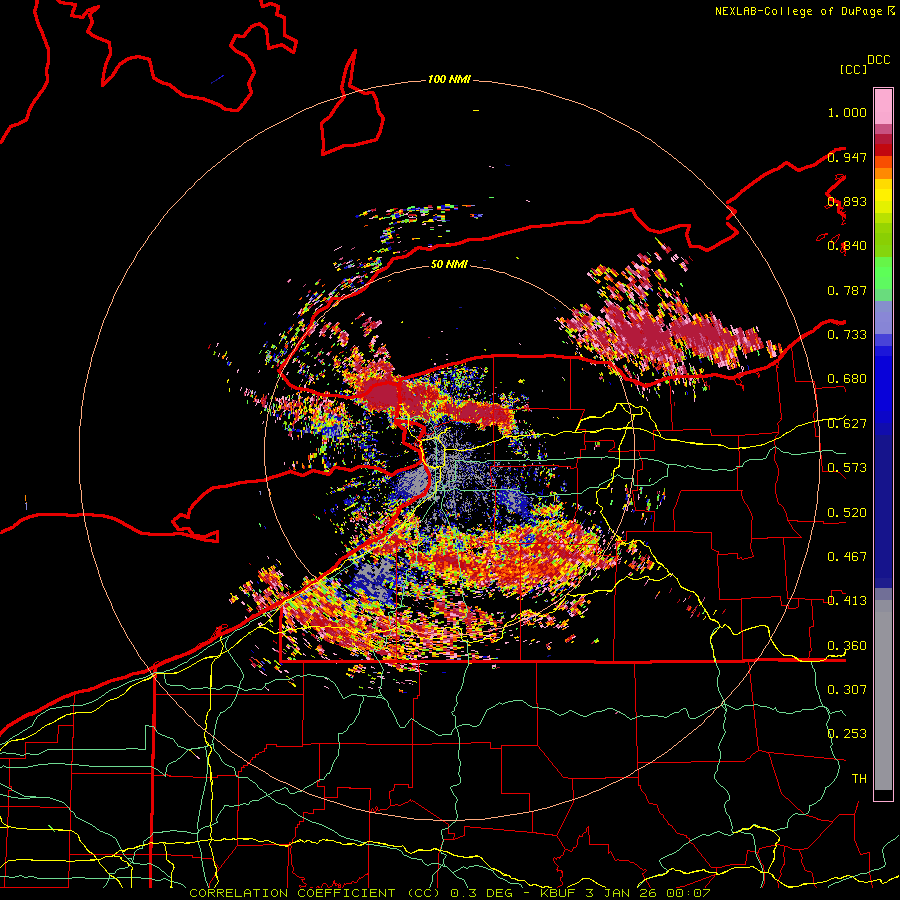The width and height of the screenshot is (900, 900).
Task: Click the 50 NMI range ring label
Action: click(449, 264)
